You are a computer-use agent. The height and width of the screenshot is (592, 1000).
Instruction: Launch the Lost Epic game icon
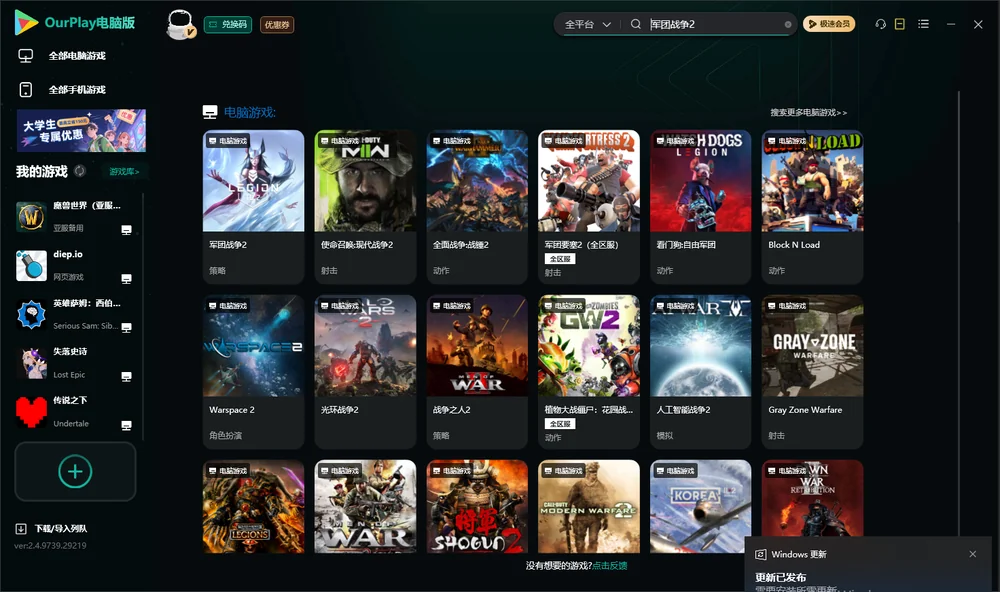click(x=31, y=363)
